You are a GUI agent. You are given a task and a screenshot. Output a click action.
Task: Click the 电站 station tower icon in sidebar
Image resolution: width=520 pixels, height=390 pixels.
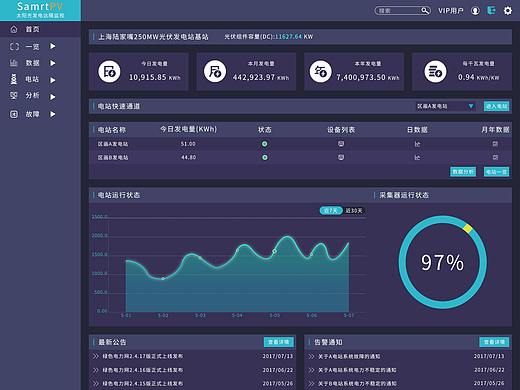(x=14, y=79)
